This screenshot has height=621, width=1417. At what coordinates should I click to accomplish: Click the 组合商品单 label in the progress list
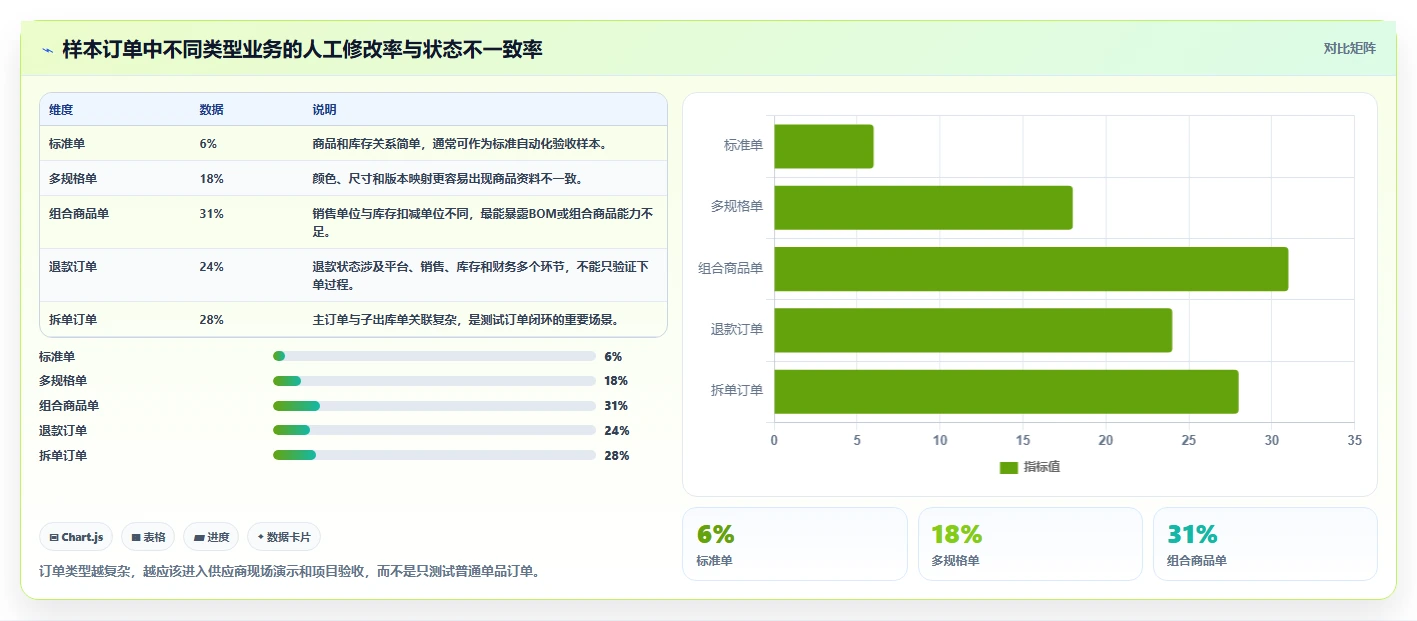(69, 406)
